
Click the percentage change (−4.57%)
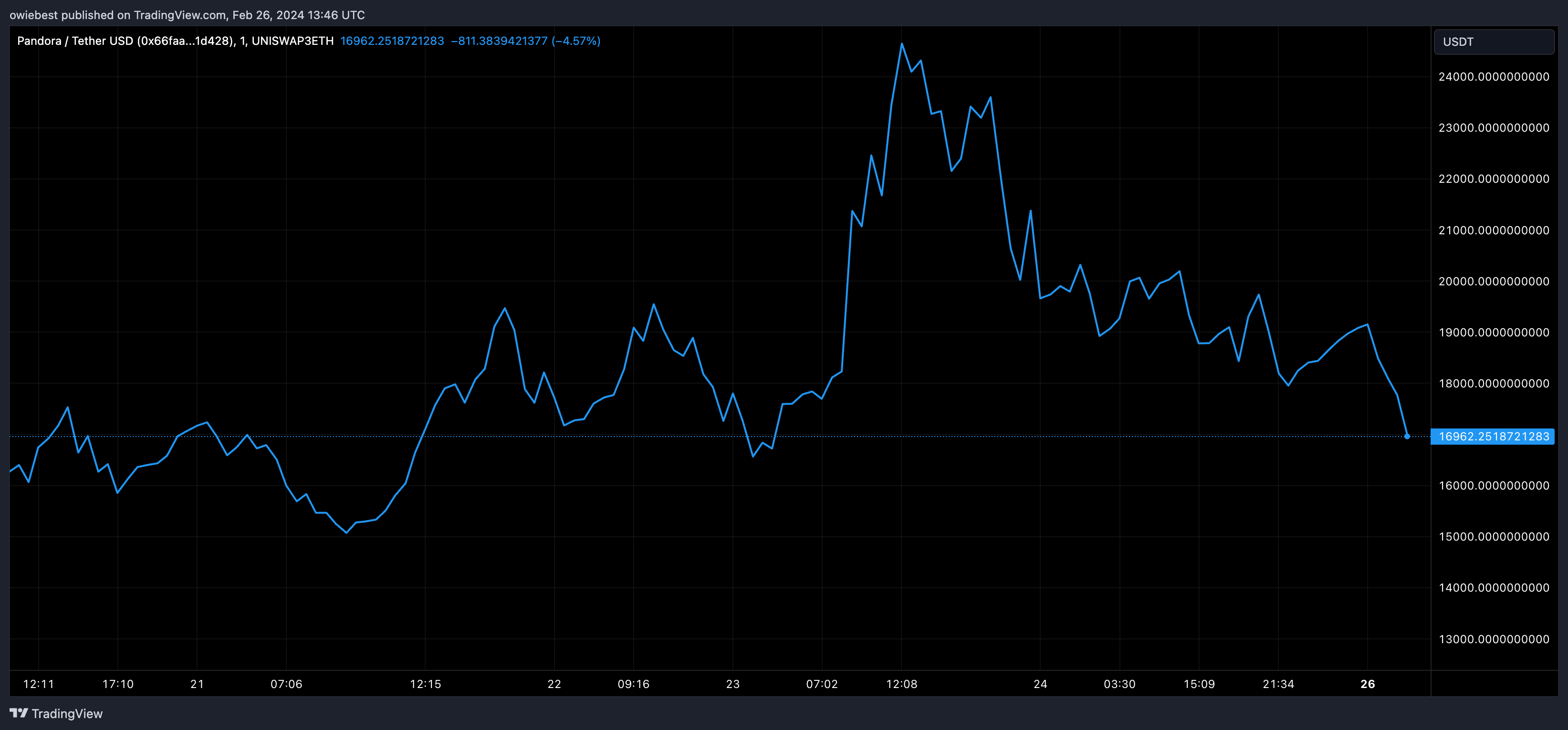coord(576,41)
